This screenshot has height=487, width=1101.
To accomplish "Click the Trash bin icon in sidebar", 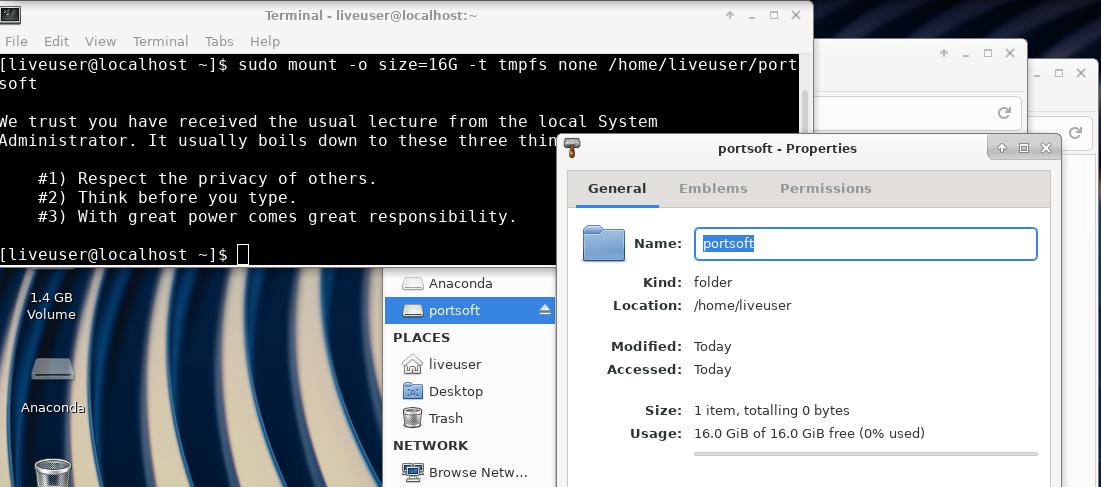I will [x=412, y=418].
